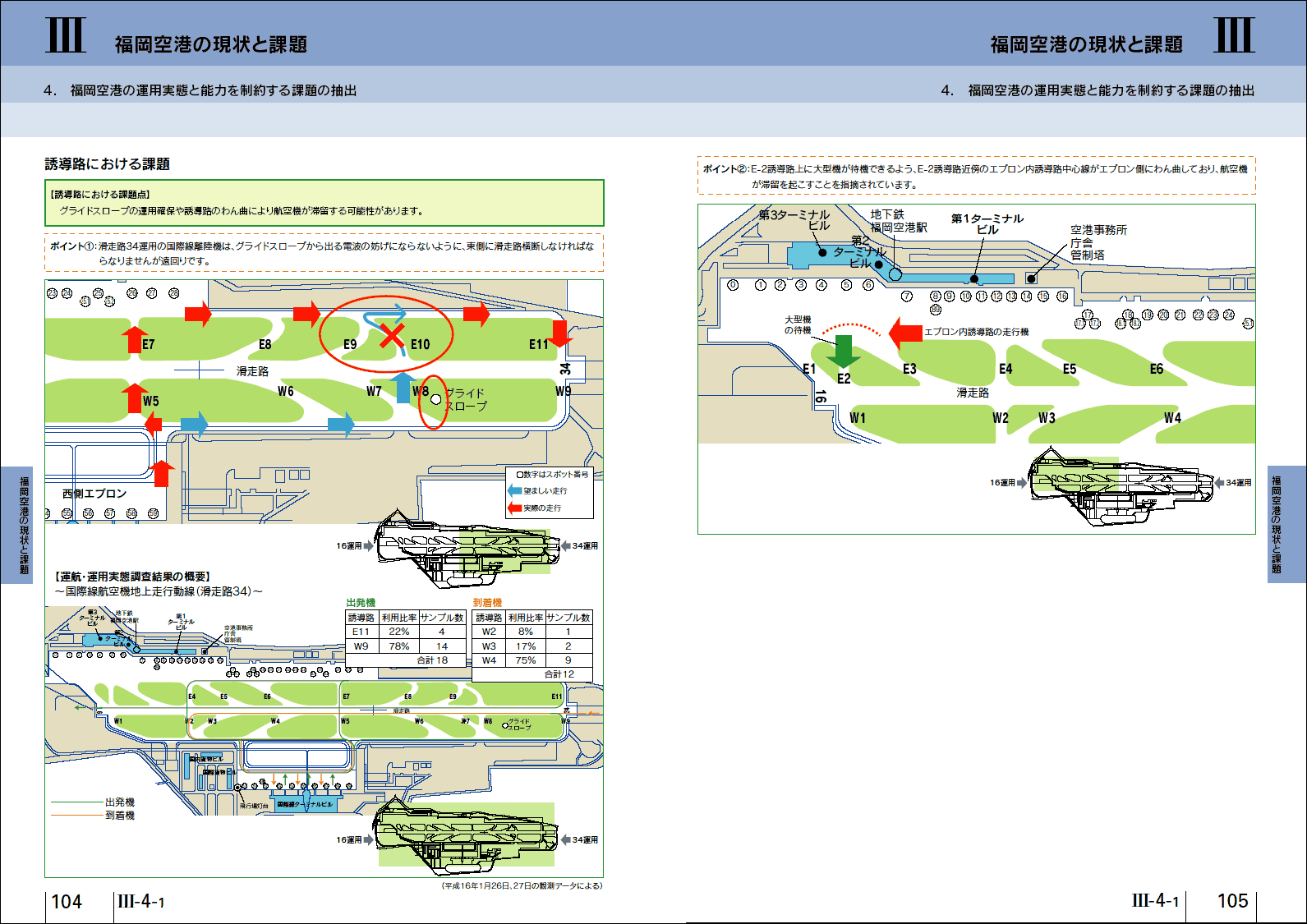This screenshot has width=1307, height=924.
Task: Click the red arrow in the 実際の走行 legend
Action: click(x=515, y=508)
